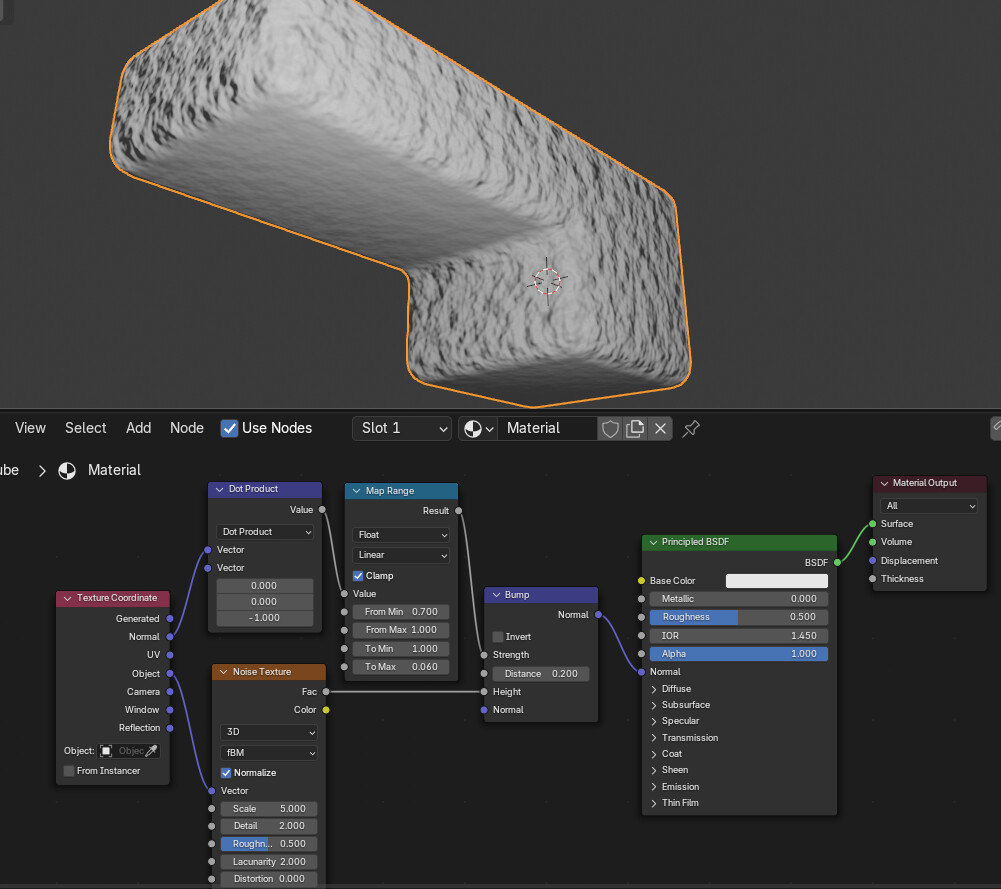Collapse the Bump node
Viewport: 1001px width, 889px height.
coord(496,595)
